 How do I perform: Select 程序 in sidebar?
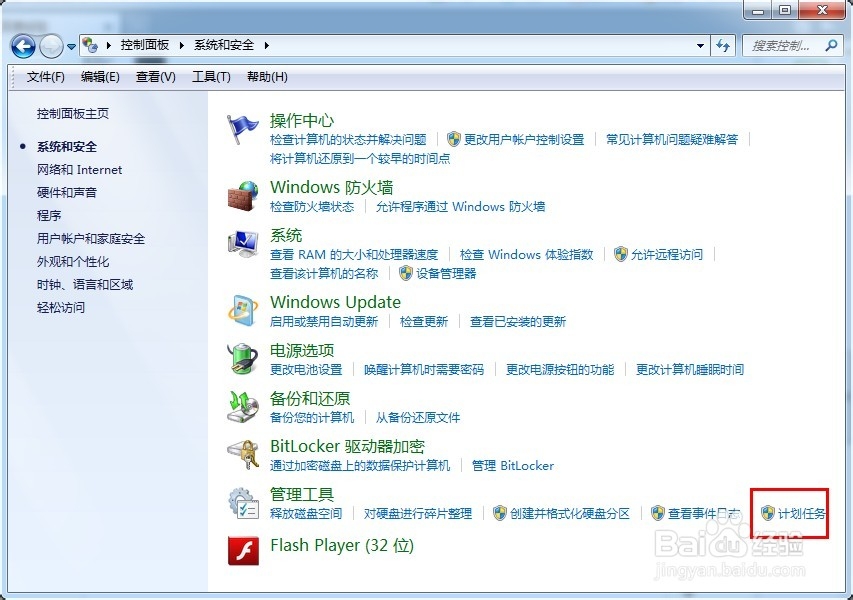point(49,215)
